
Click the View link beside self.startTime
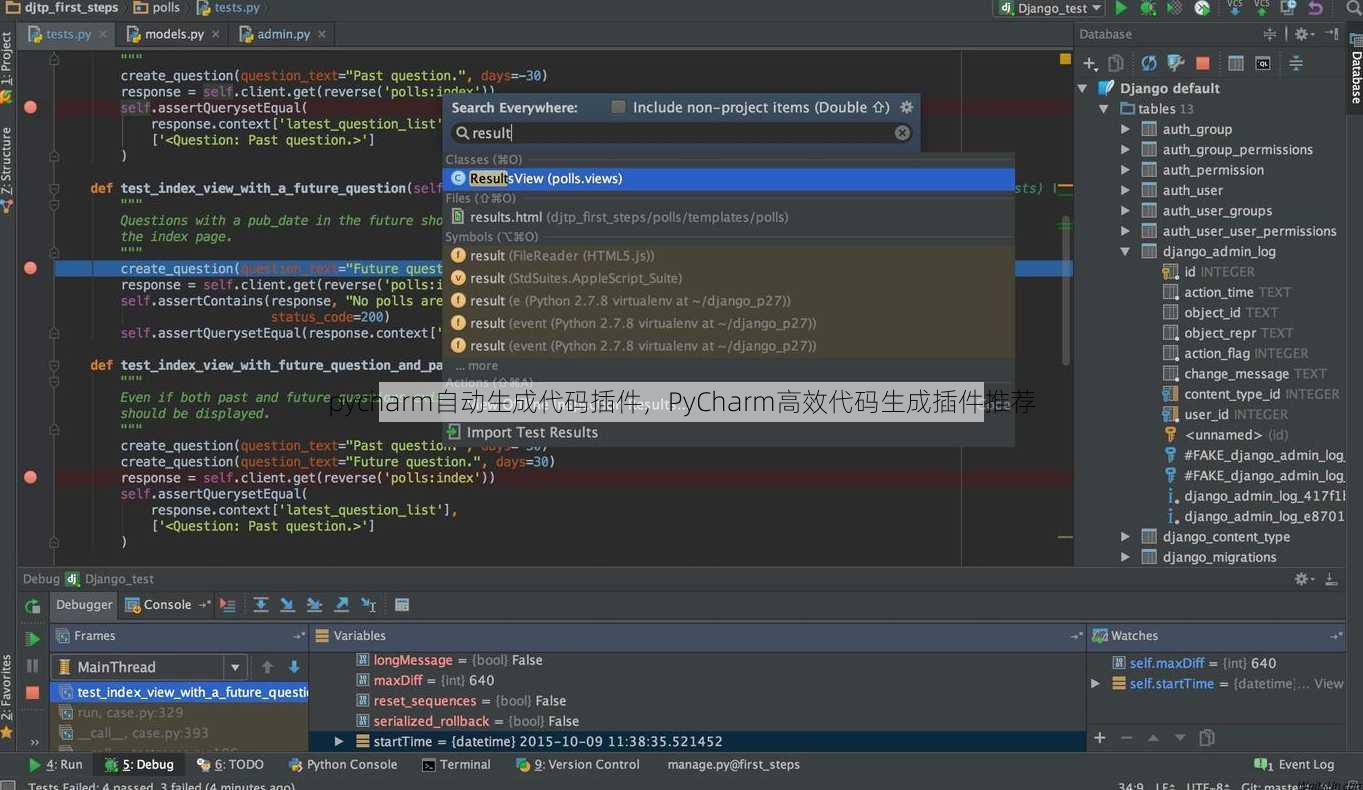(x=1328, y=684)
